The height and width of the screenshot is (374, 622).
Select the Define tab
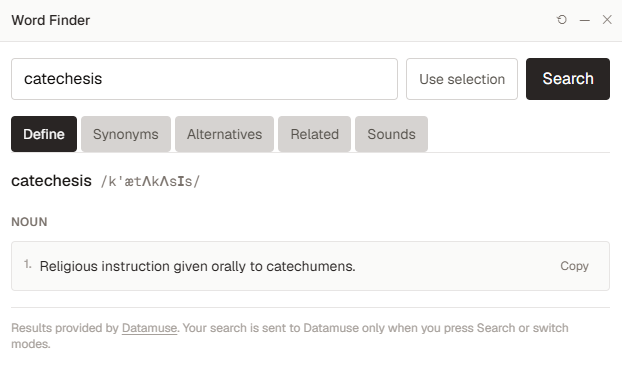[44, 134]
